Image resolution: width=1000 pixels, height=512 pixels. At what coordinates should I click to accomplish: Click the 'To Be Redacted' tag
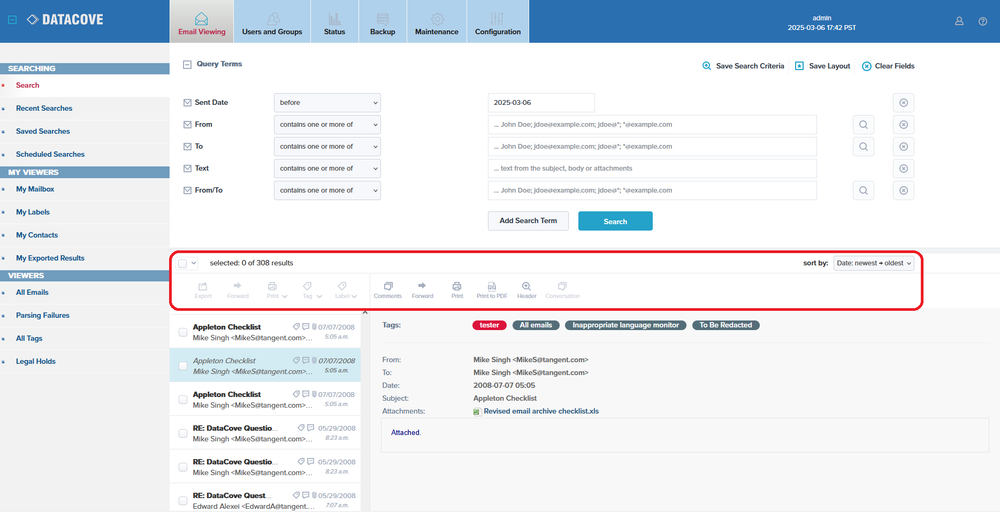[x=726, y=325]
